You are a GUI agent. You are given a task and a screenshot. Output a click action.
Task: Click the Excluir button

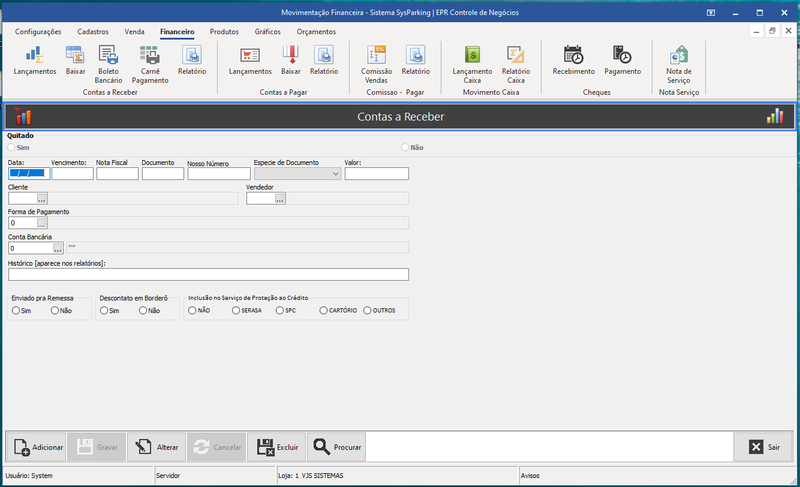pos(277,447)
